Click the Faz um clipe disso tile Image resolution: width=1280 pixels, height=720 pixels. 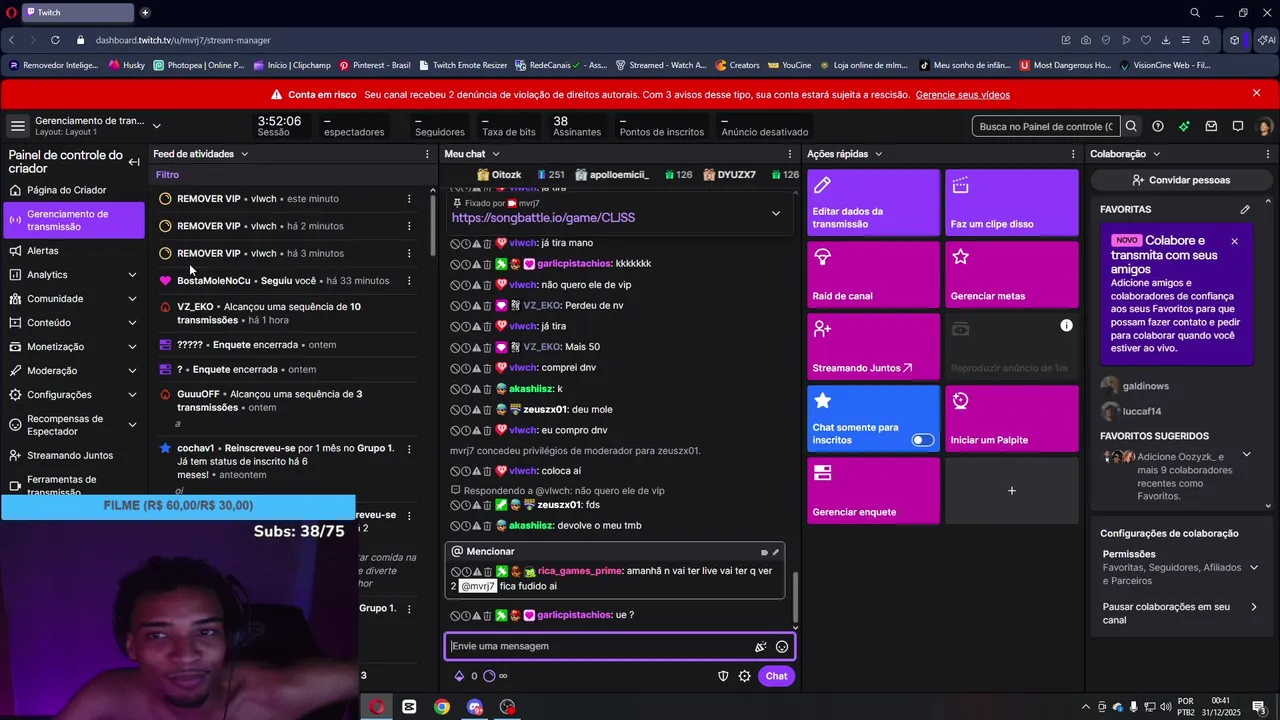1012,203
